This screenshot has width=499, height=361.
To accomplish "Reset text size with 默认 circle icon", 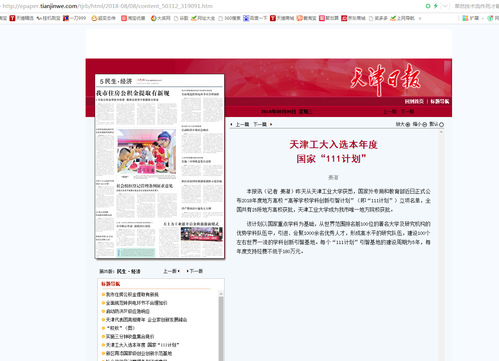I will point(441,125).
